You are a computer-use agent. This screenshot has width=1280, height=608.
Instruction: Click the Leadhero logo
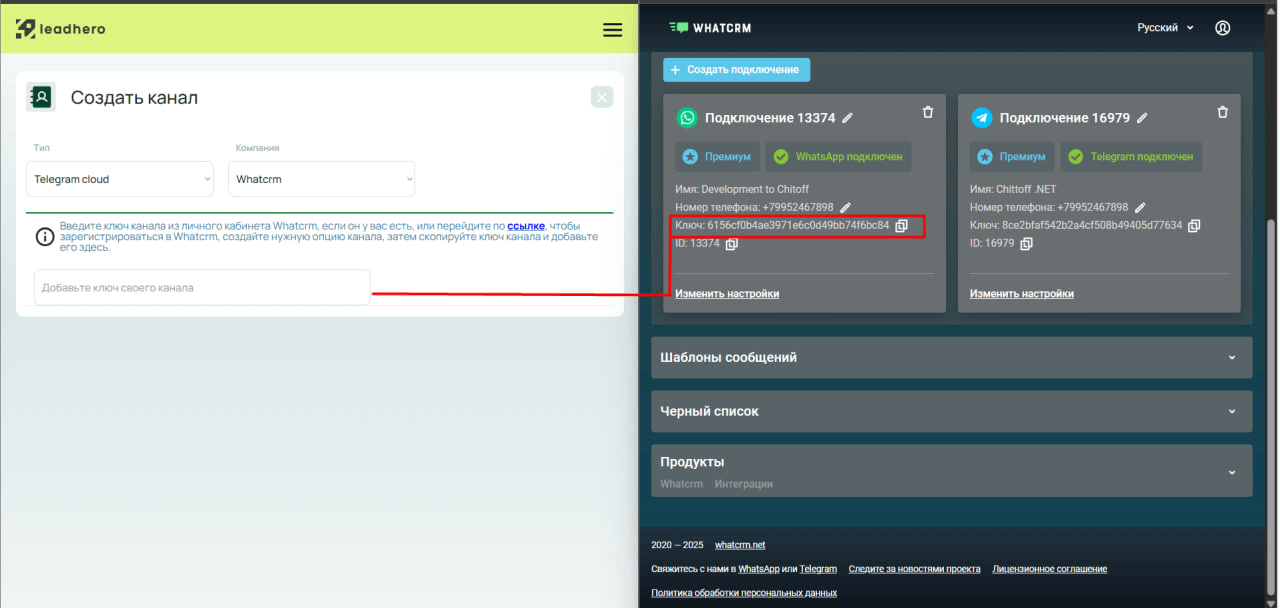click(x=60, y=29)
